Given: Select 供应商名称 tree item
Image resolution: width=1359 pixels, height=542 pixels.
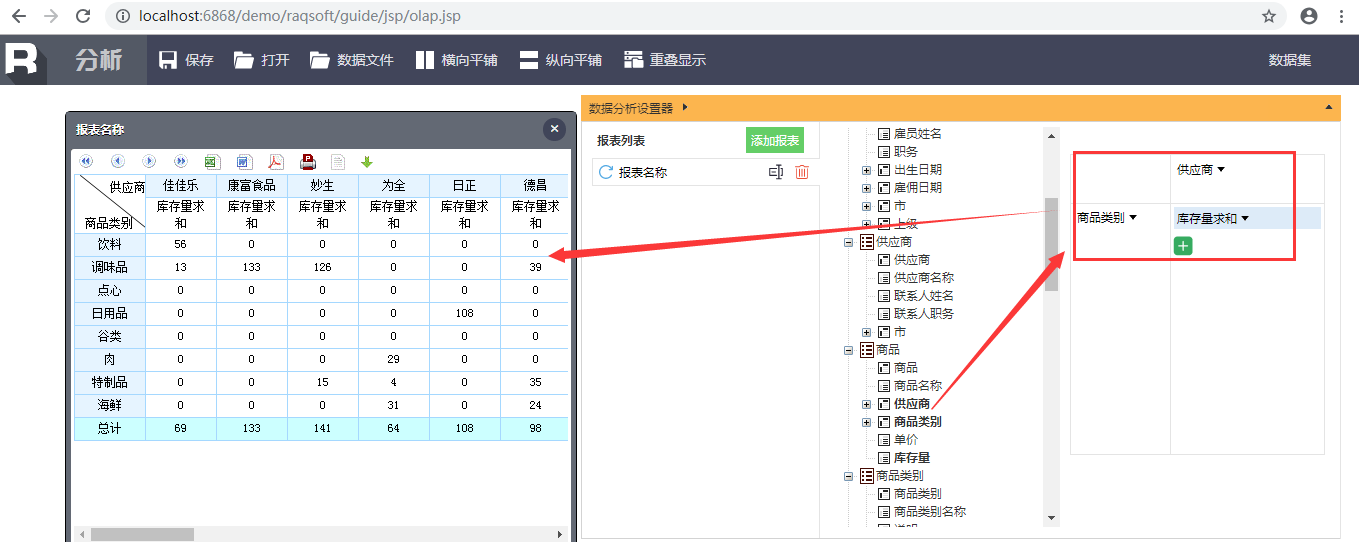Looking at the screenshot, I should tap(923, 278).
